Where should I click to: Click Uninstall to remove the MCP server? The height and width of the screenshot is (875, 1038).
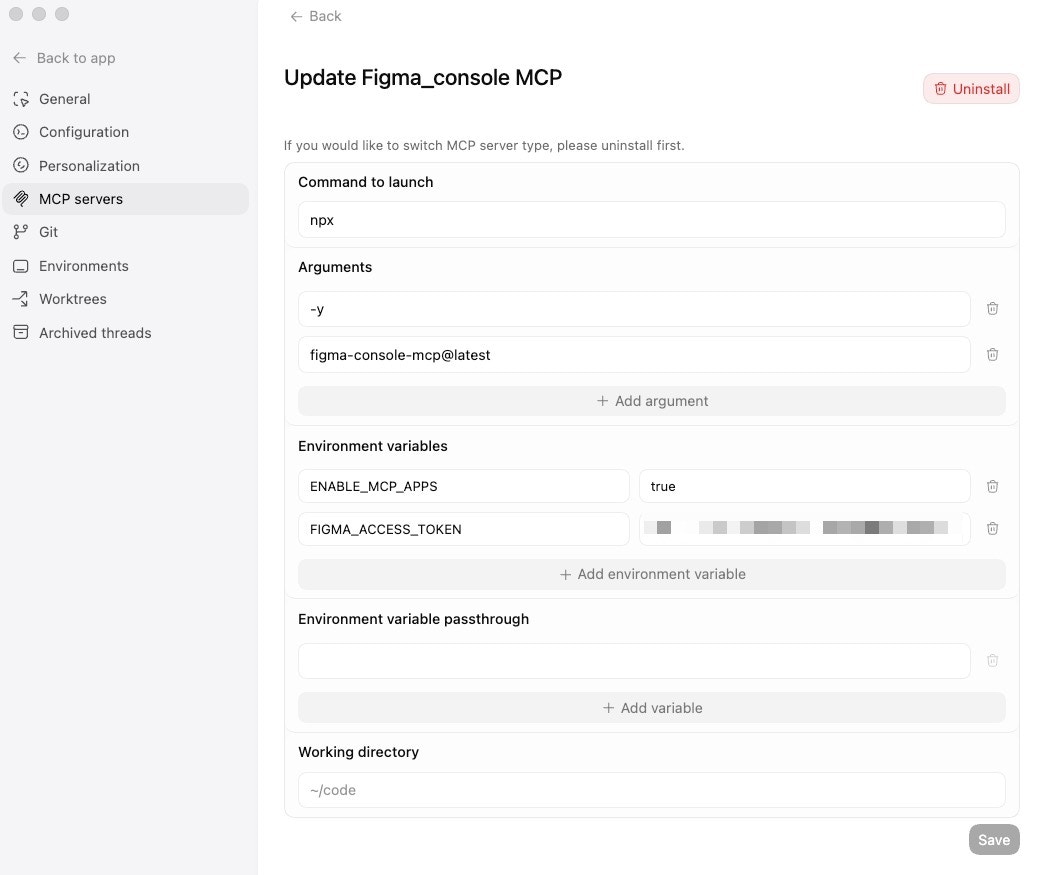(x=971, y=88)
